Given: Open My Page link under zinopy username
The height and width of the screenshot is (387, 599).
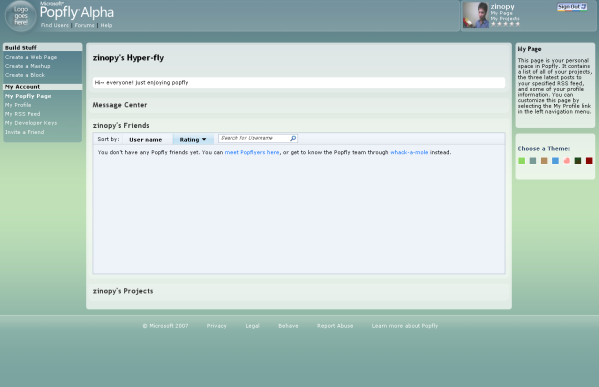Looking at the screenshot, I should 502,13.
